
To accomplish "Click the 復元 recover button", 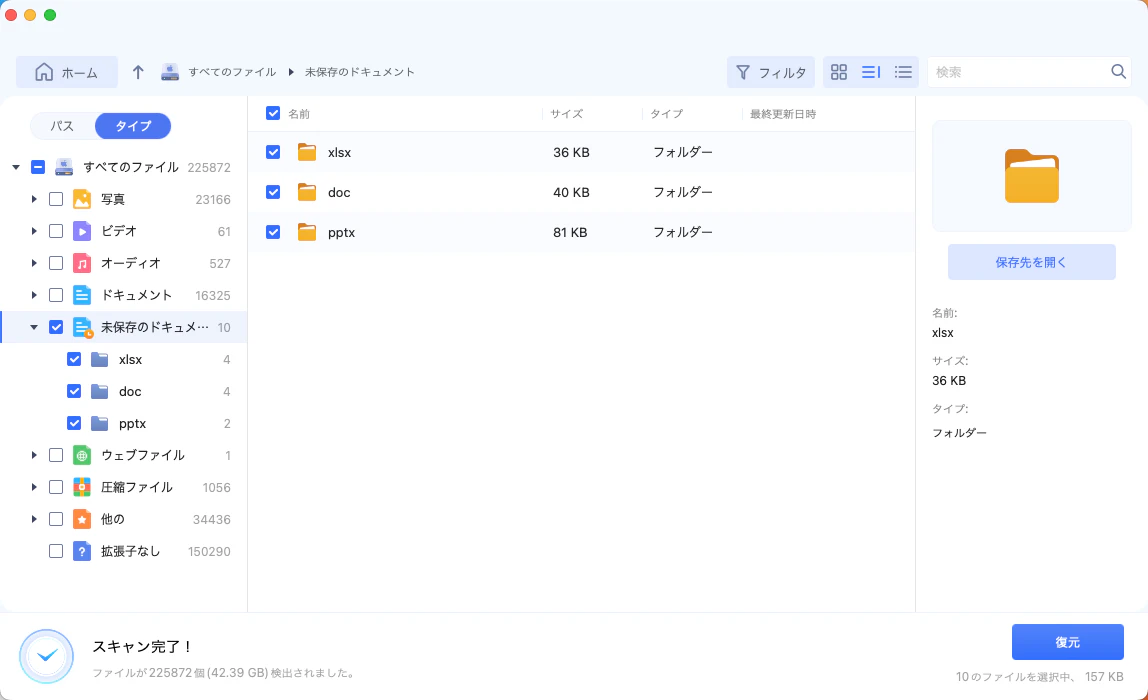I will pyautogui.click(x=1067, y=642).
